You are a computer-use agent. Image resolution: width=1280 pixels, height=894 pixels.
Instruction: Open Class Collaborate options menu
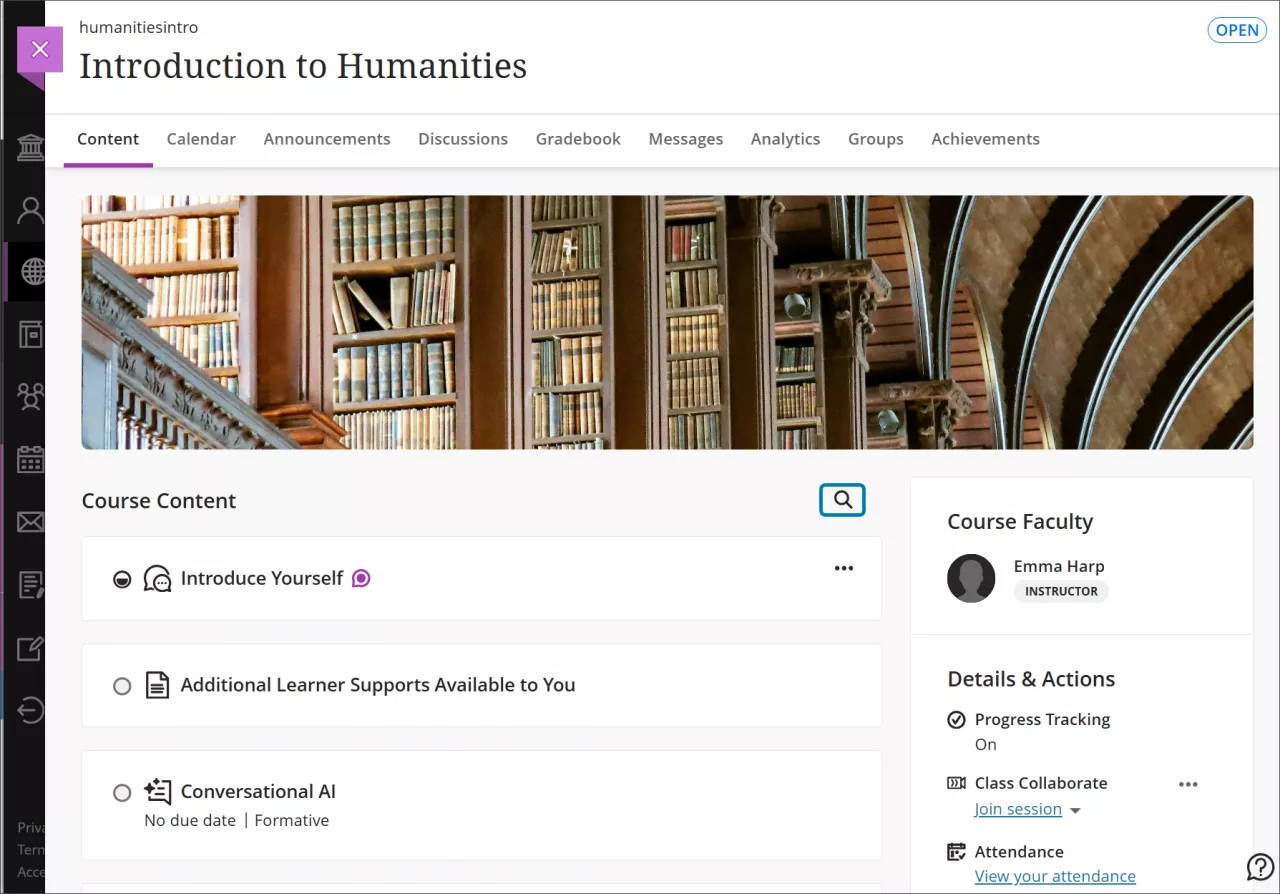pos(1188,784)
